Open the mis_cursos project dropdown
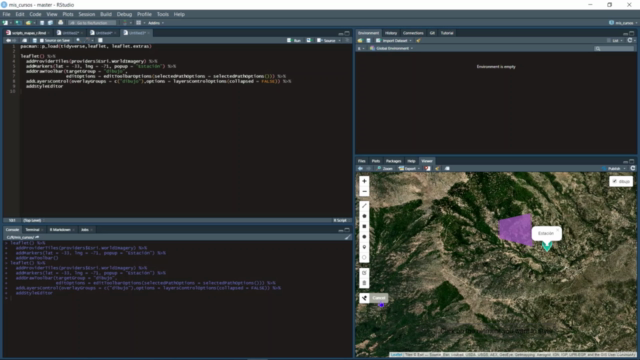 [x=624, y=23]
